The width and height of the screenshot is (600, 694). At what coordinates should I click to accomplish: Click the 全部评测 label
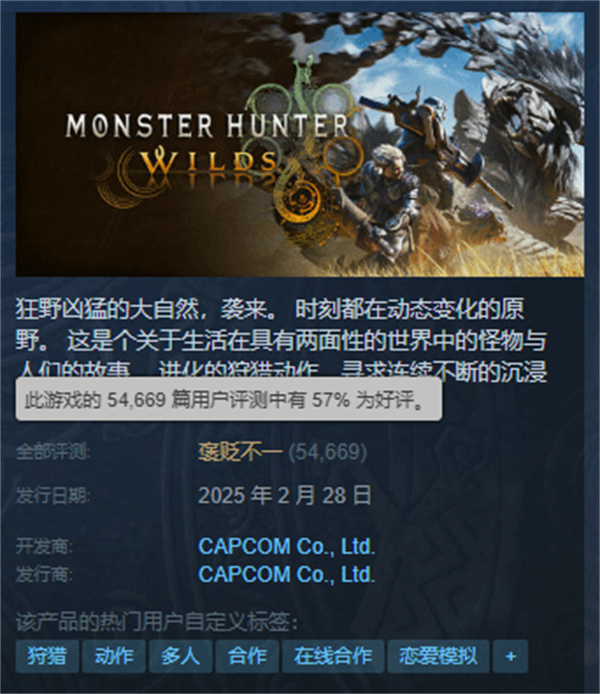(53, 452)
